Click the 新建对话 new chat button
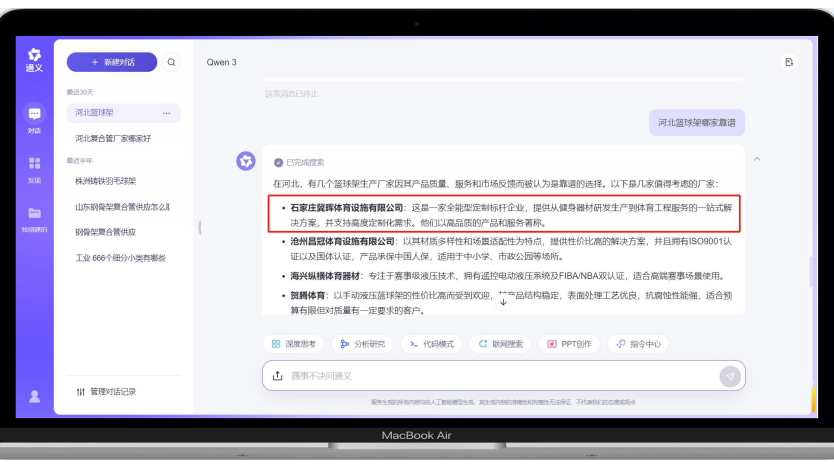The height and width of the screenshot is (467, 834). pyautogui.click(x=112, y=62)
